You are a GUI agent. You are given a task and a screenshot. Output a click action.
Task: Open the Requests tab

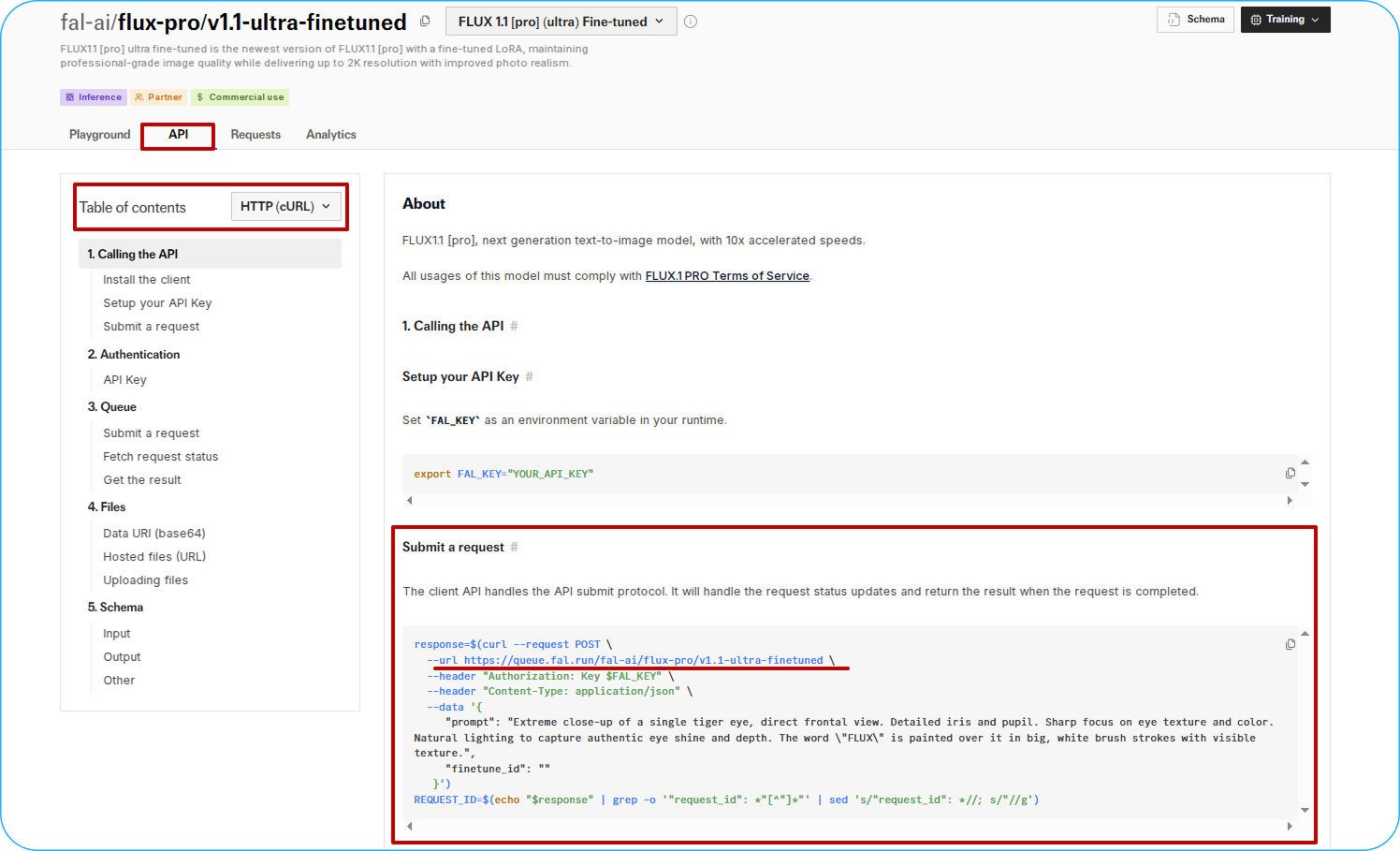coord(255,135)
